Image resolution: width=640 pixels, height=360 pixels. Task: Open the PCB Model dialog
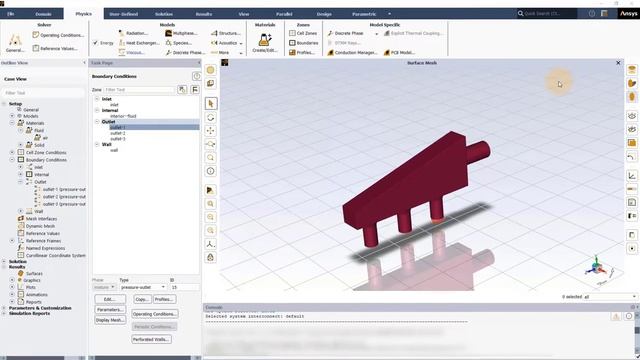[400, 53]
